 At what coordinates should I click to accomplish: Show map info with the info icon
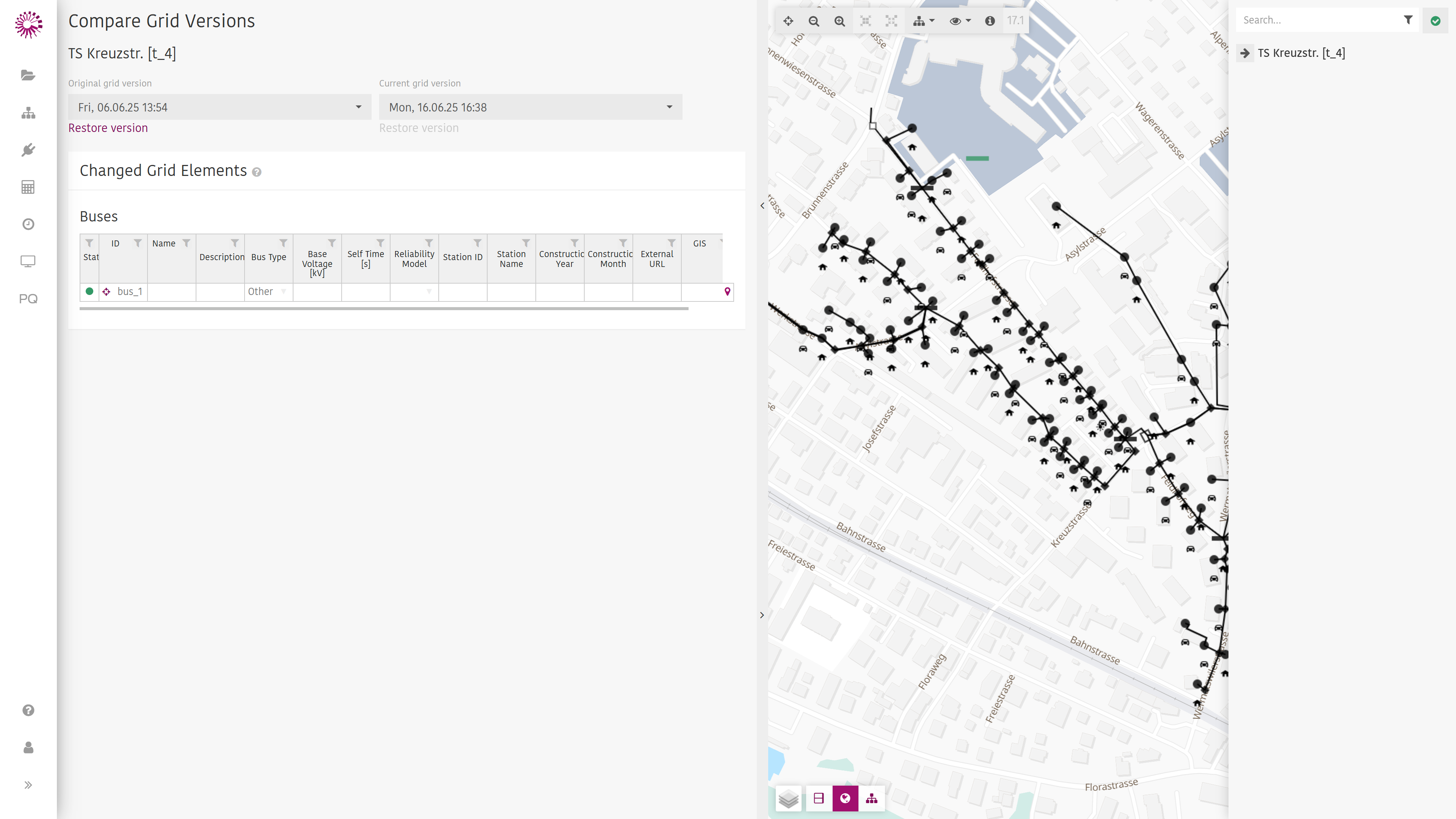coord(990,21)
